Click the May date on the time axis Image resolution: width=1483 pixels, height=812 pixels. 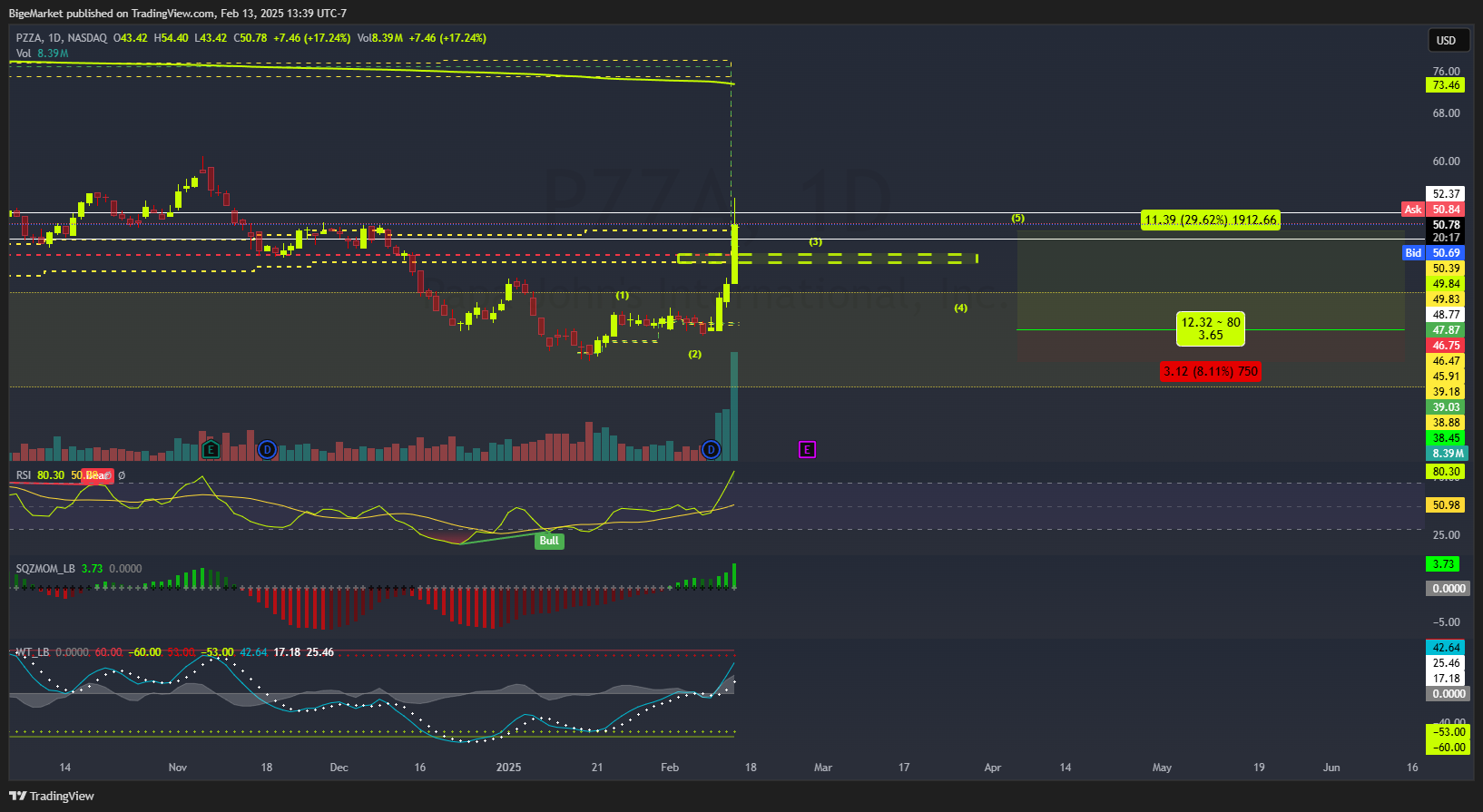1162,768
